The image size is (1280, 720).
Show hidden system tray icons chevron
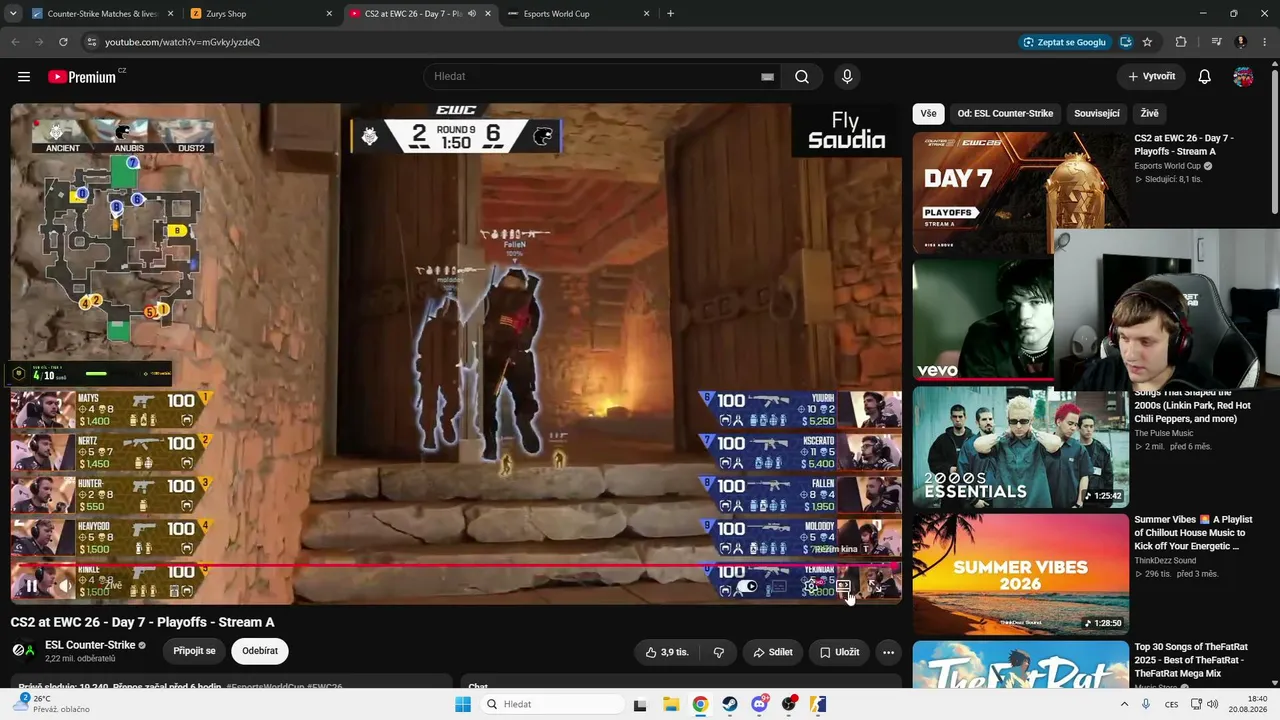coord(1124,704)
